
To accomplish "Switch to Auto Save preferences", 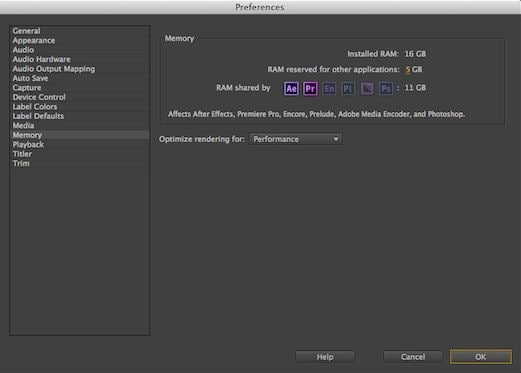I will coord(79,78).
